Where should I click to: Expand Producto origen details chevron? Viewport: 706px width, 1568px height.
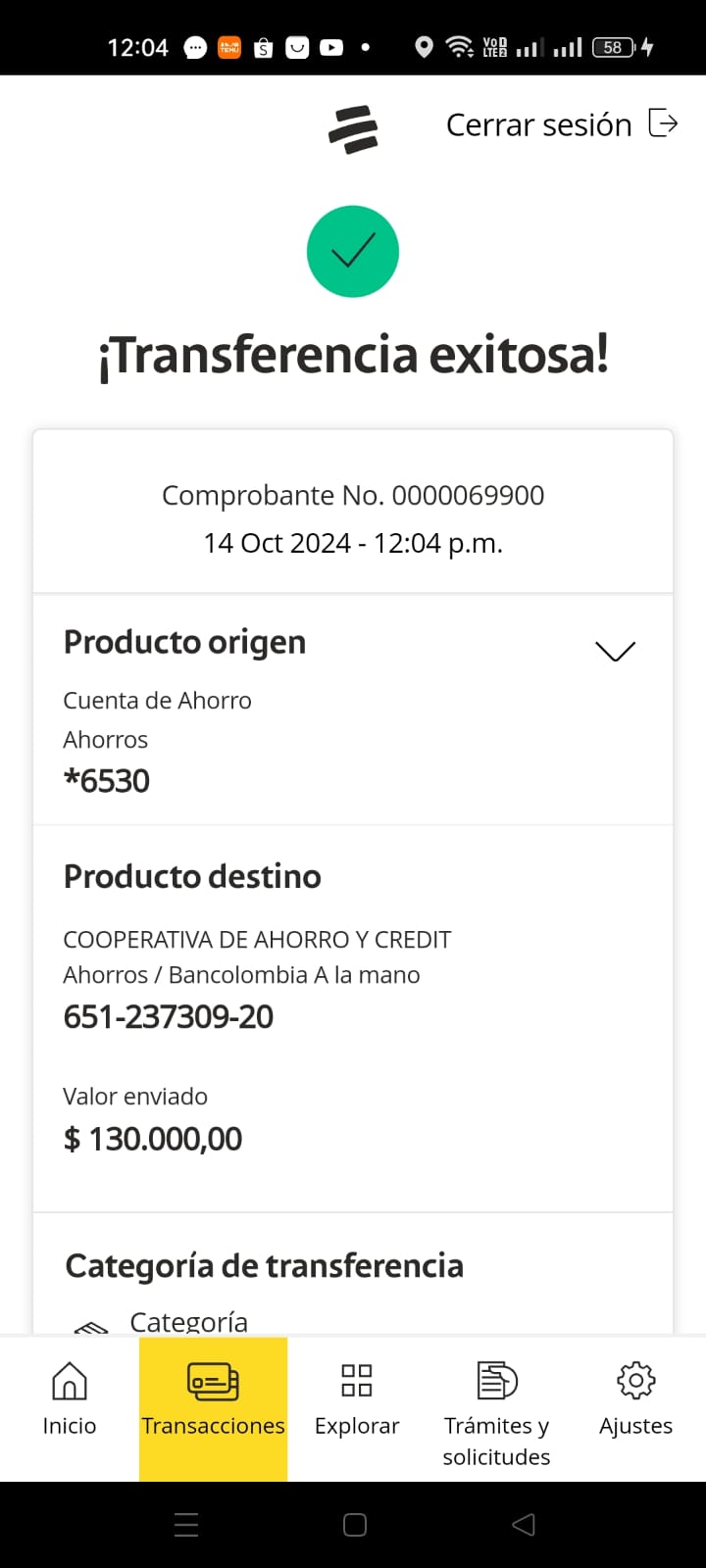(615, 651)
